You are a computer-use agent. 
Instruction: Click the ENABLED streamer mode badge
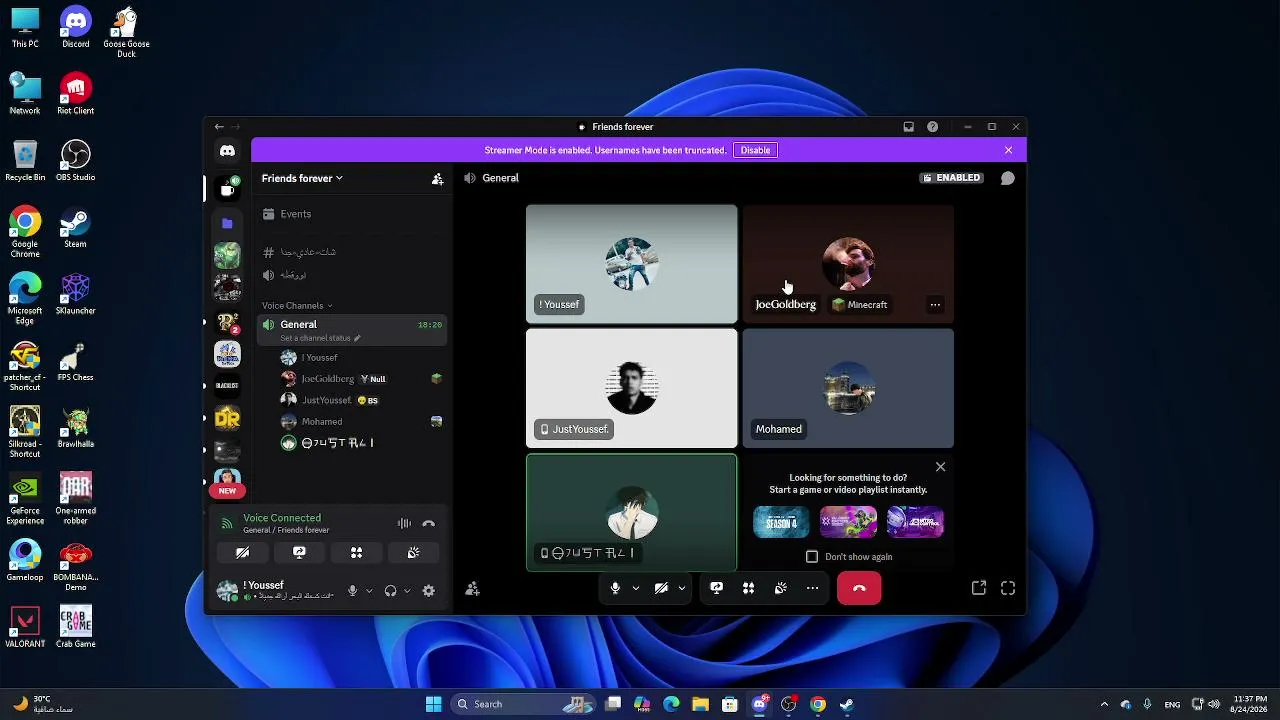pyautogui.click(x=952, y=178)
